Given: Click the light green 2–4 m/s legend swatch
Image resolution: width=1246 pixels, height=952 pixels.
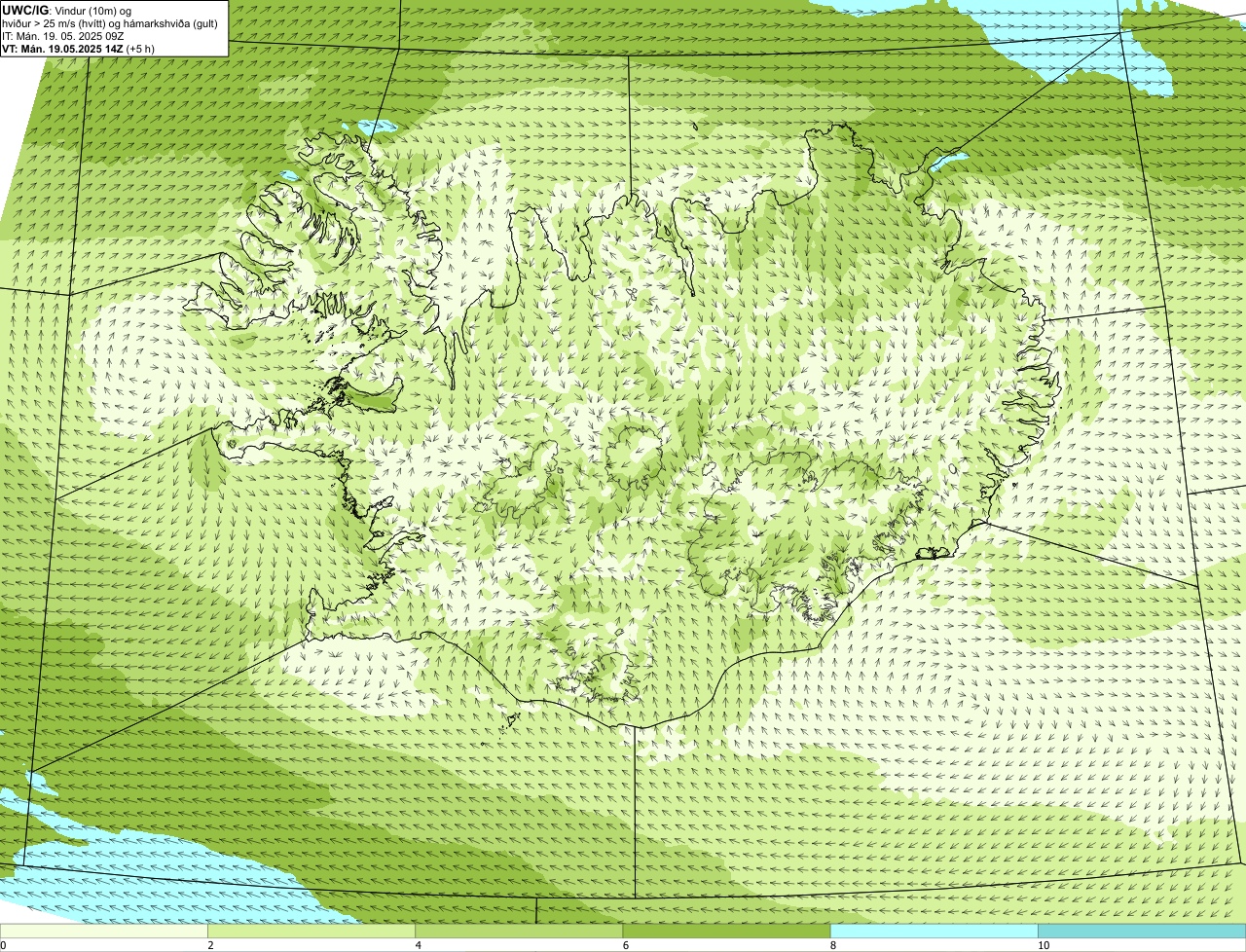Looking at the screenshot, I should point(311,931).
